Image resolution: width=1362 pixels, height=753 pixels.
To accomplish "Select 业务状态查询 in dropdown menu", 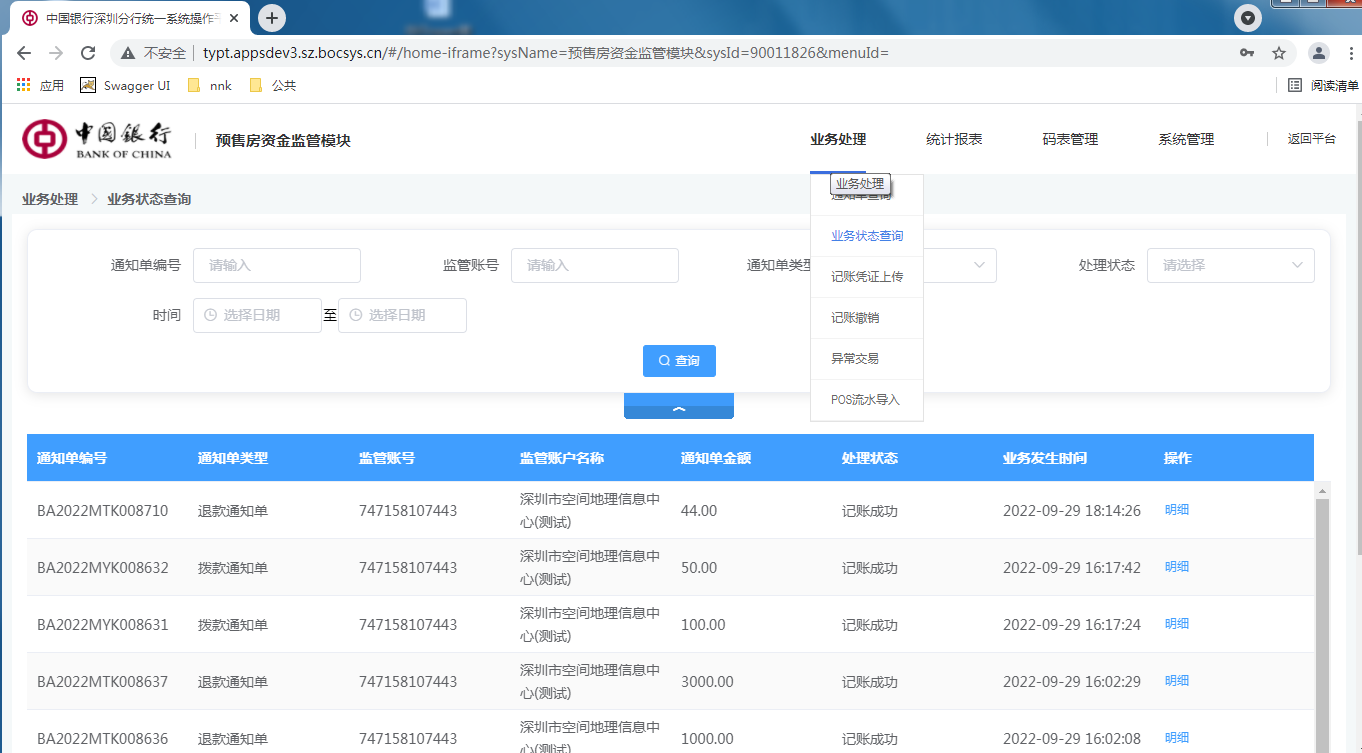I will (x=867, y=236).
